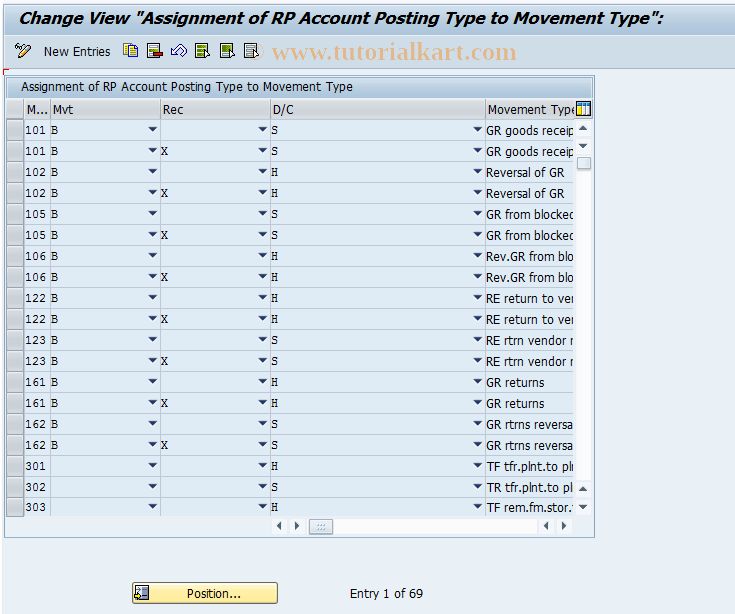The image size is (735, 614).
Task: Click left arrow of D/C horizontal scrollbar
Action: point(279,526)
